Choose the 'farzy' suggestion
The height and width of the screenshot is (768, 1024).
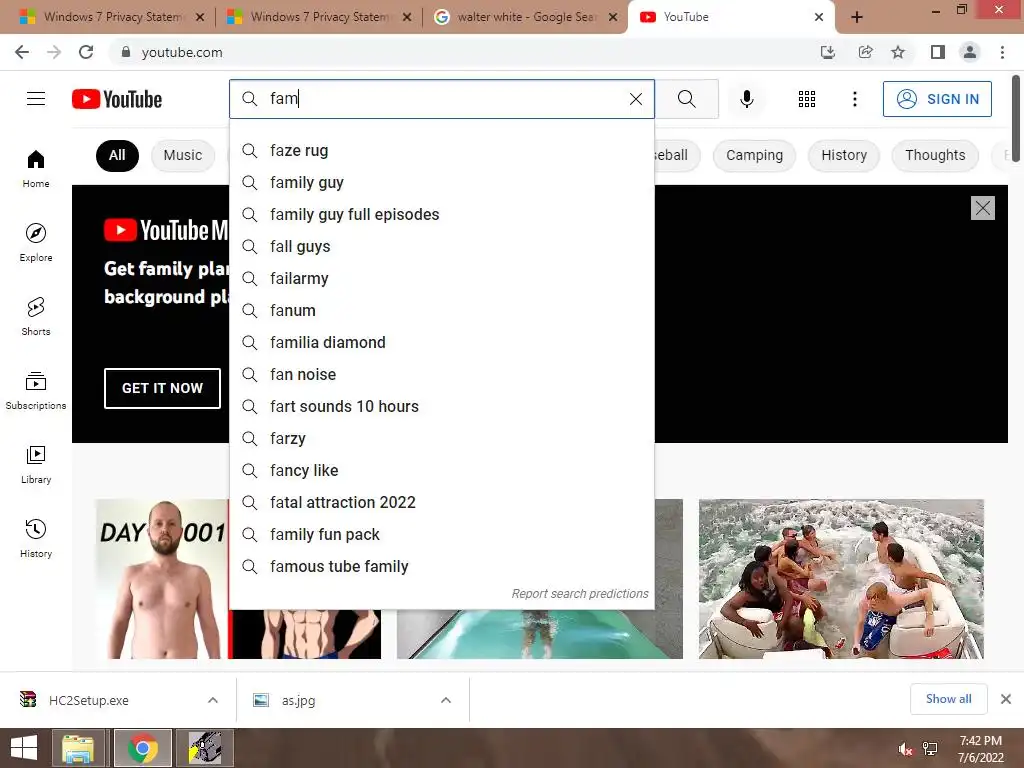(442, 439)
